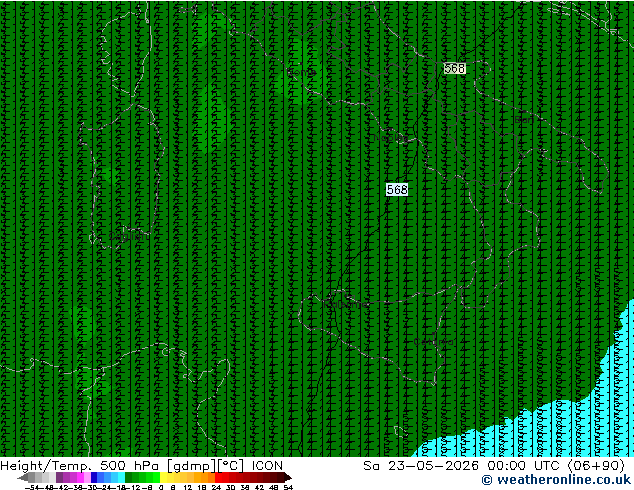The width and height of the screenshot is (634, 490).
Task: Pick the dark blue swatch in the legend
Action: pyautogui.click(x=94, y=477)
